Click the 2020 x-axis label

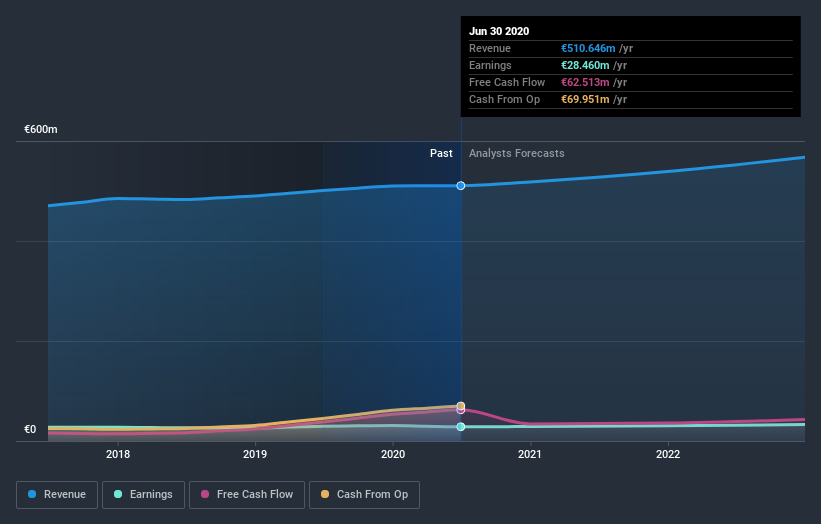[393, 454]
